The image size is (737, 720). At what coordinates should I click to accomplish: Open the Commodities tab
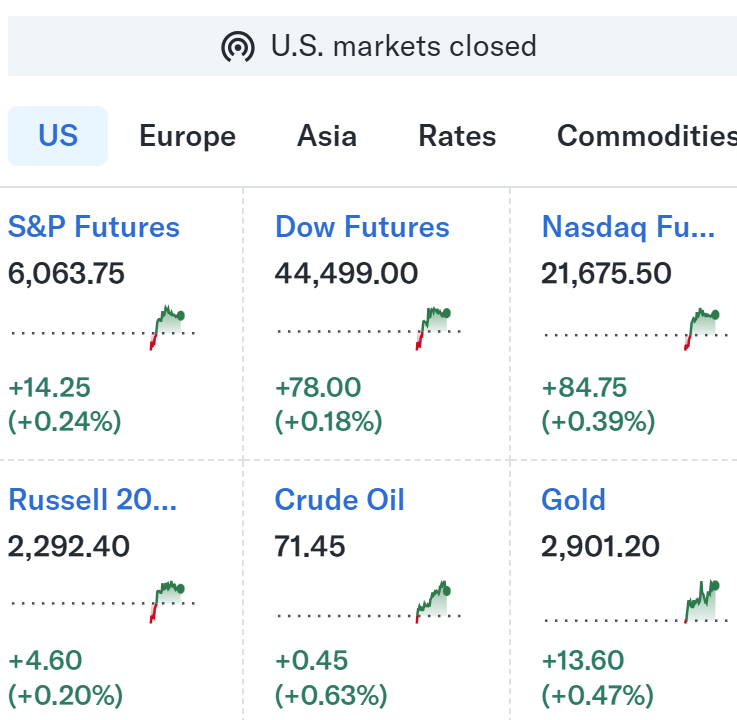pyautogui.click(x=647, y=136)
